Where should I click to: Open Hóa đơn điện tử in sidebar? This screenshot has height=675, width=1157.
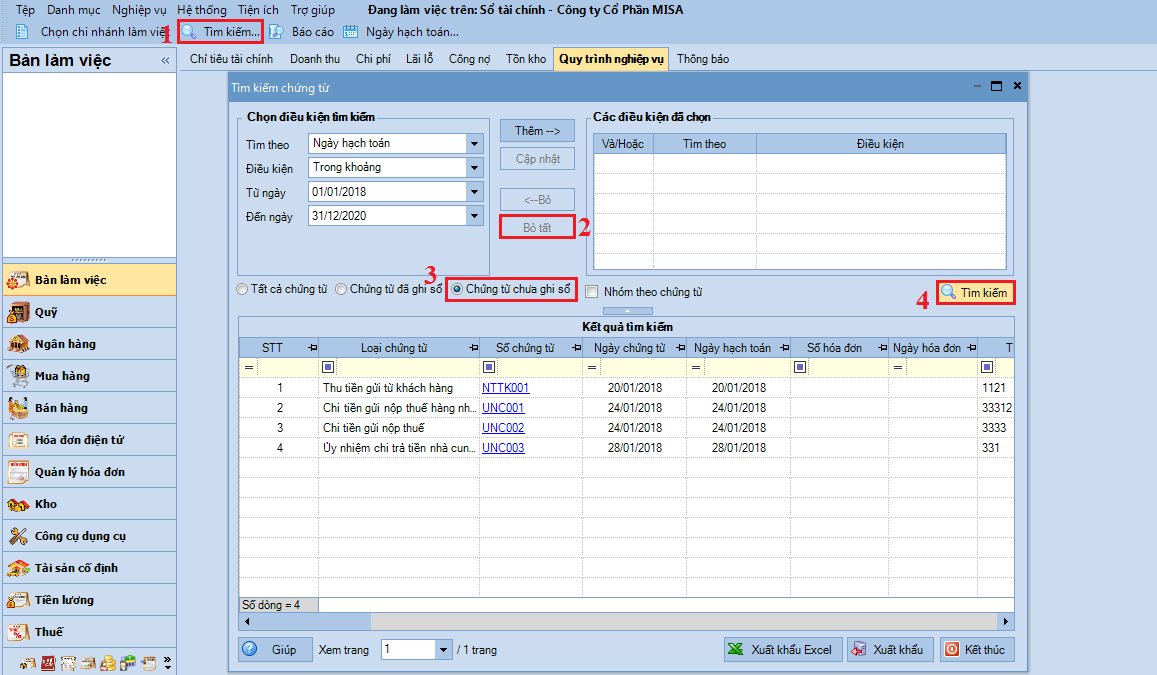coord(89,440)
